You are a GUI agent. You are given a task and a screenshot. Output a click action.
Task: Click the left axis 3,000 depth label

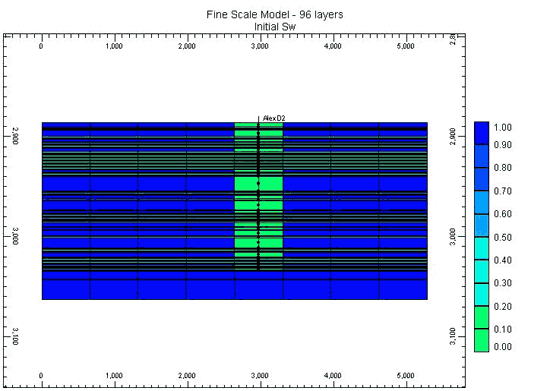pos(15,236)
